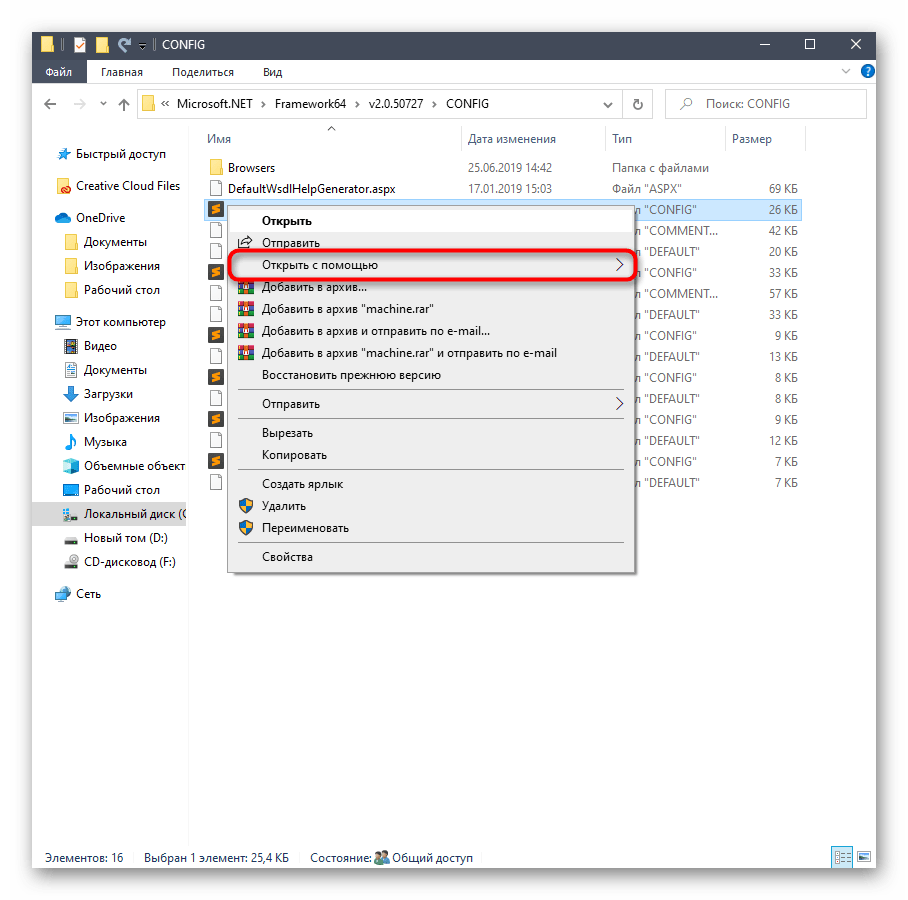Choose 'Свойства' from the context menu
Viewport: 908px width, 900px height.
(x=287, y=557)
